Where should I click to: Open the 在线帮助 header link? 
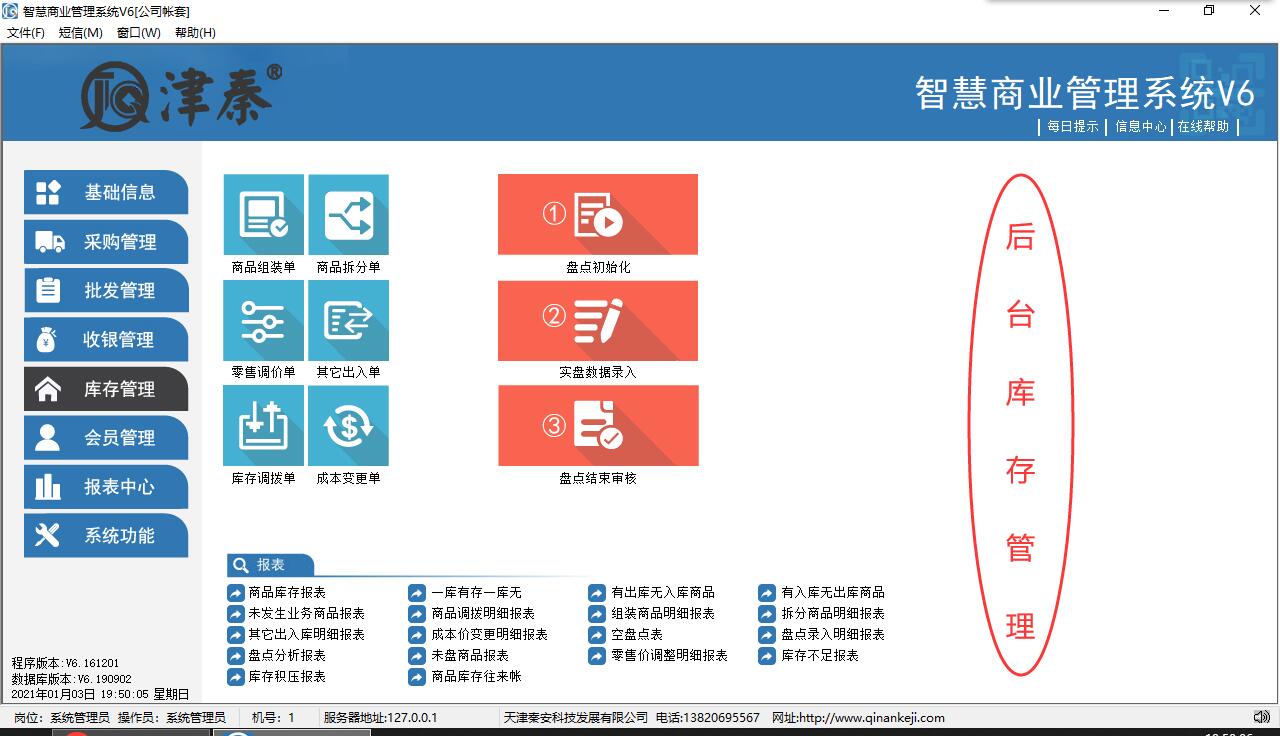[1203, 127]
